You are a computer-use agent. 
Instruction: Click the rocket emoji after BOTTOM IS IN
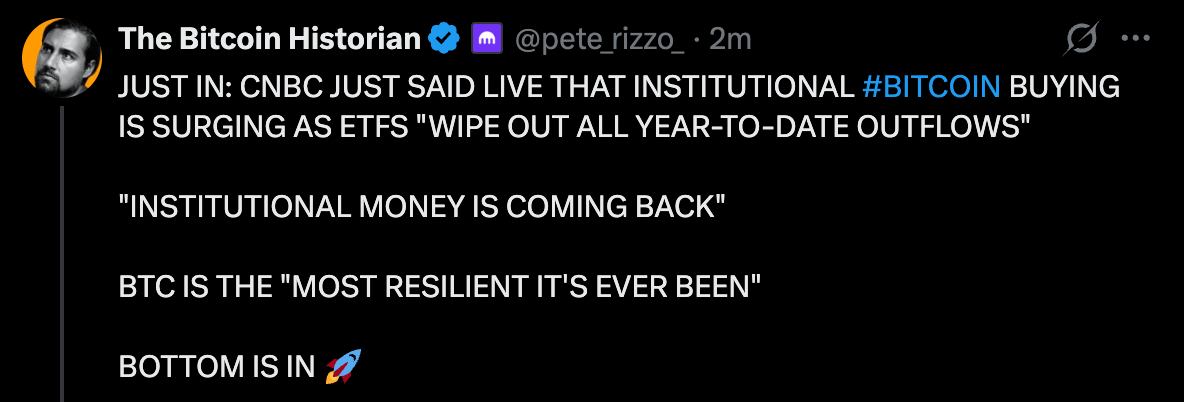click(x=342, y=368)
